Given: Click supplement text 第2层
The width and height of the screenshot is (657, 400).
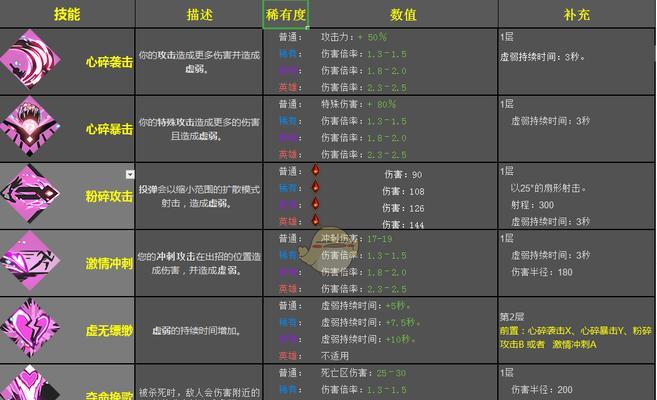Looking at the screenshot, I should [x=512, y=317].
